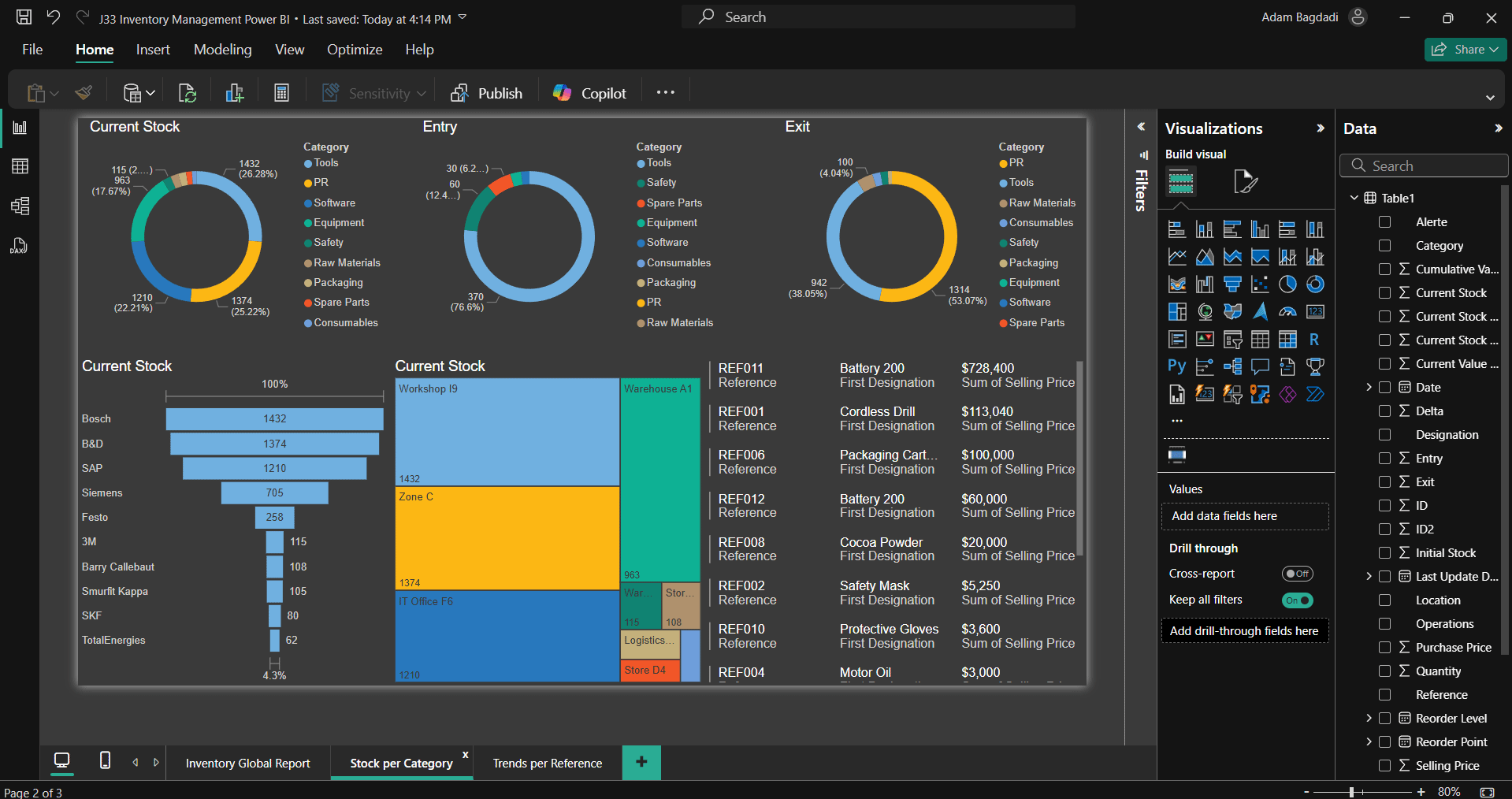Select the Pie chart visual
1512x799 pixels.
click(1287, 284)
